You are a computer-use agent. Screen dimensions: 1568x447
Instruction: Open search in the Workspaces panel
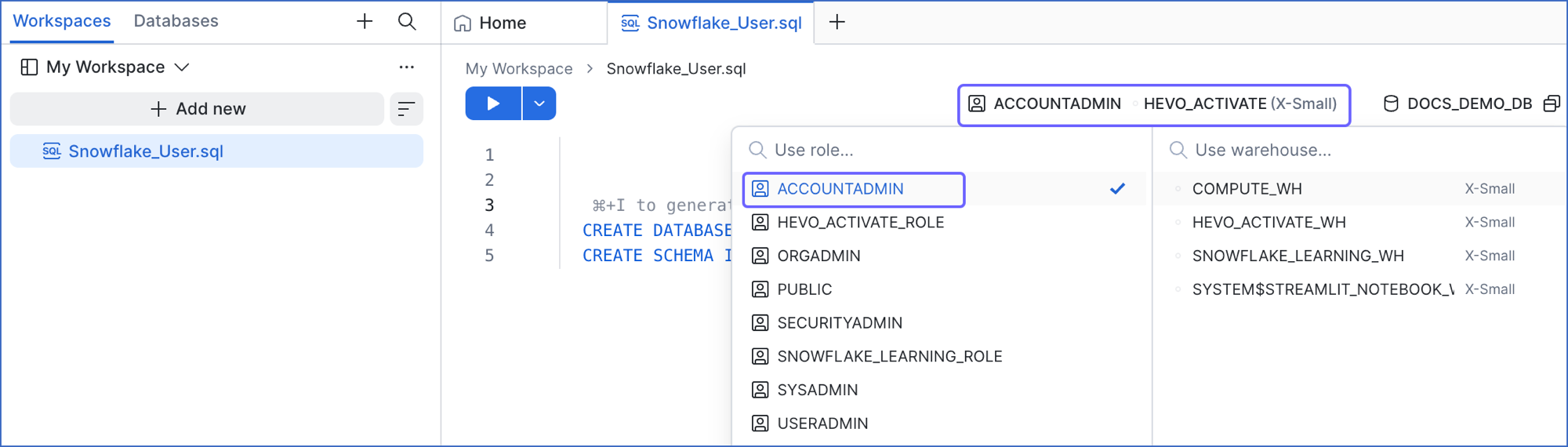407,21
